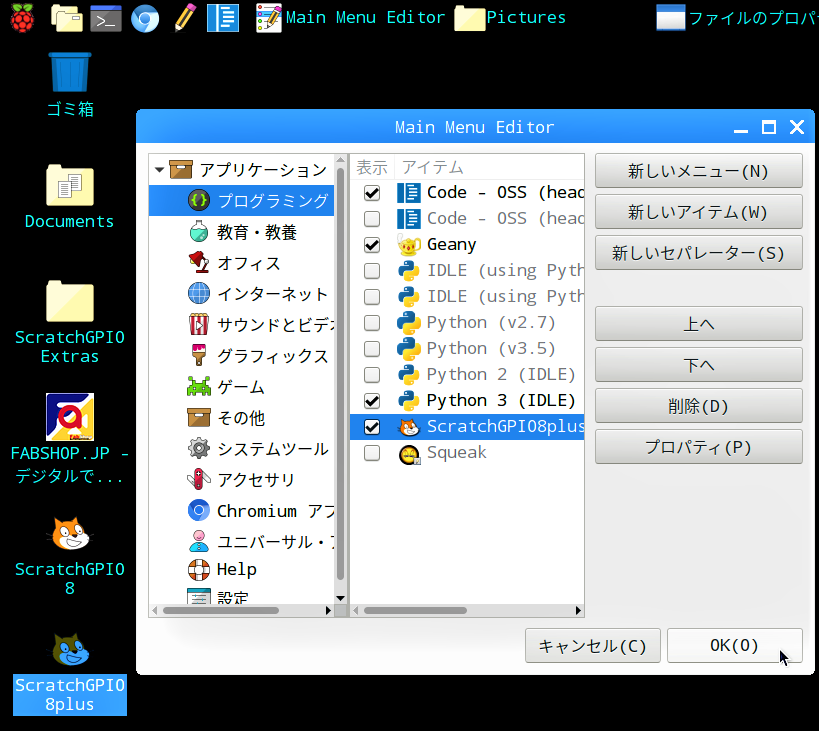819x731 pixels.
Task: Select the Squeak list item
Action: click(x=467, y=453)
